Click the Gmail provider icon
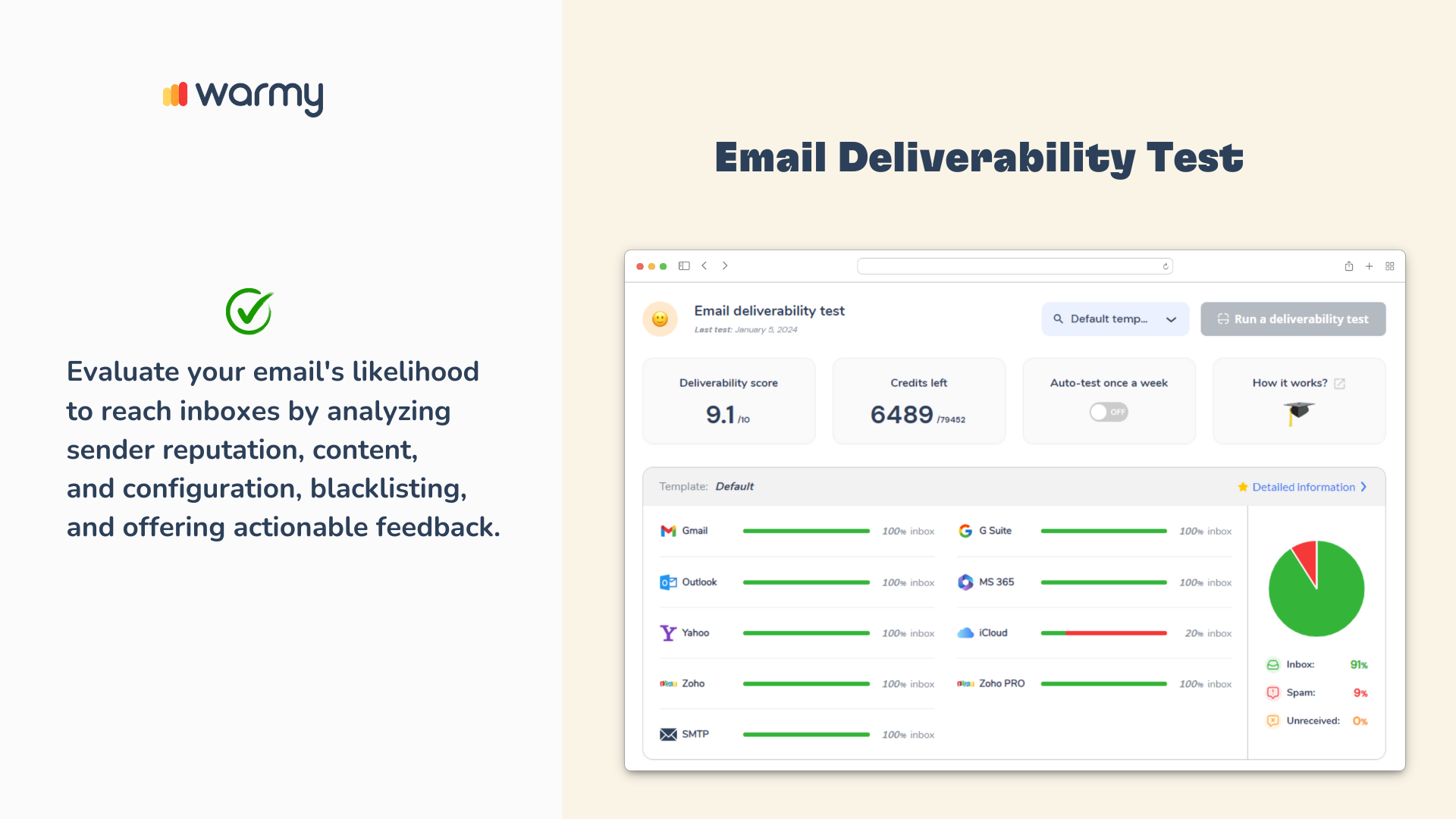 pos(668,531)
